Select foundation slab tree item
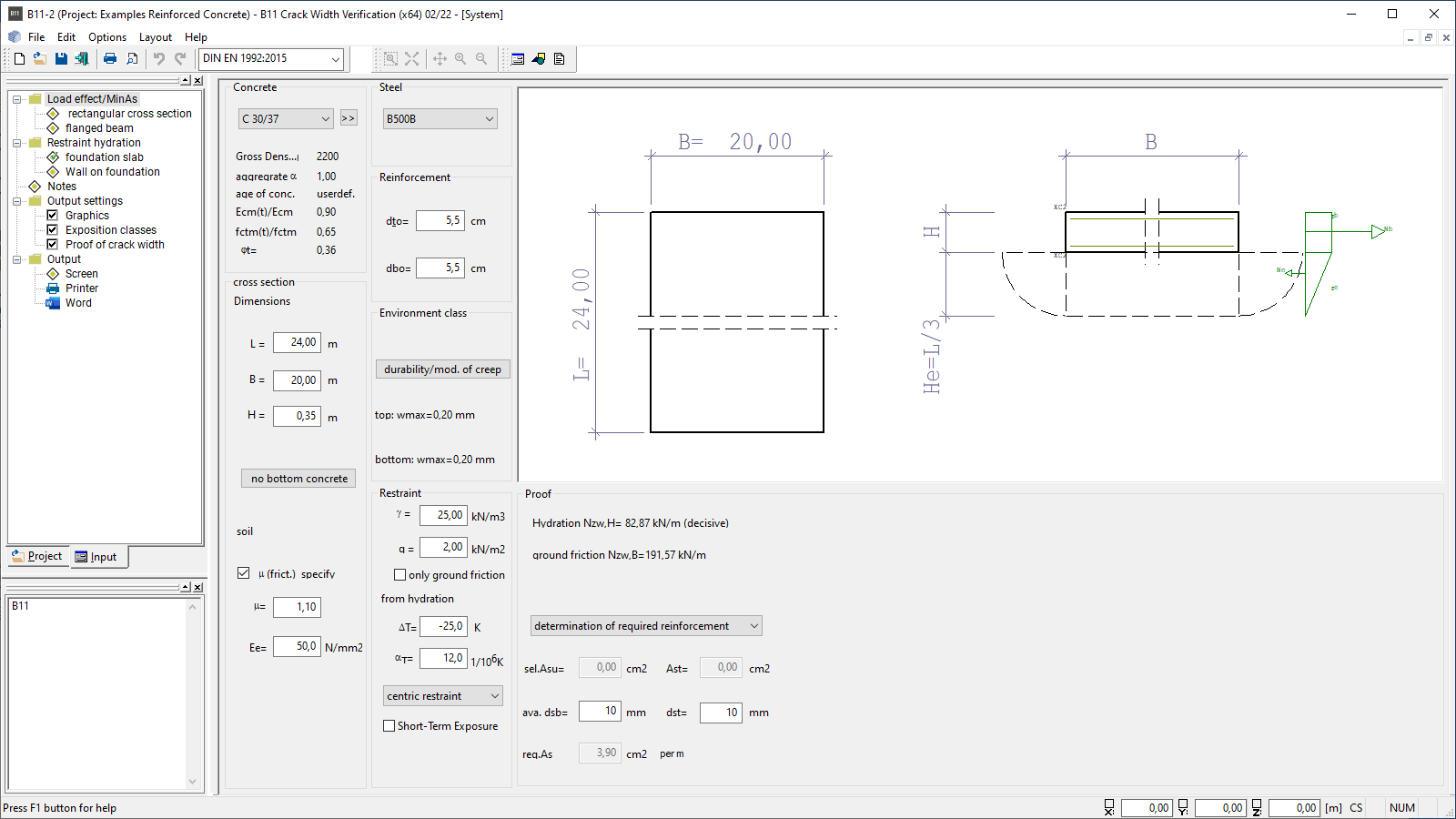 105,157
